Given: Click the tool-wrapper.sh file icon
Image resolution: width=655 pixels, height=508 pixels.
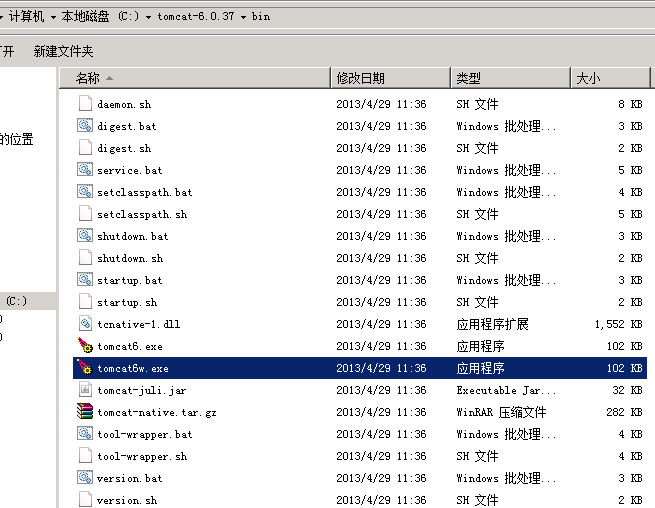Looking at the screenshot, I should (85, 455).
